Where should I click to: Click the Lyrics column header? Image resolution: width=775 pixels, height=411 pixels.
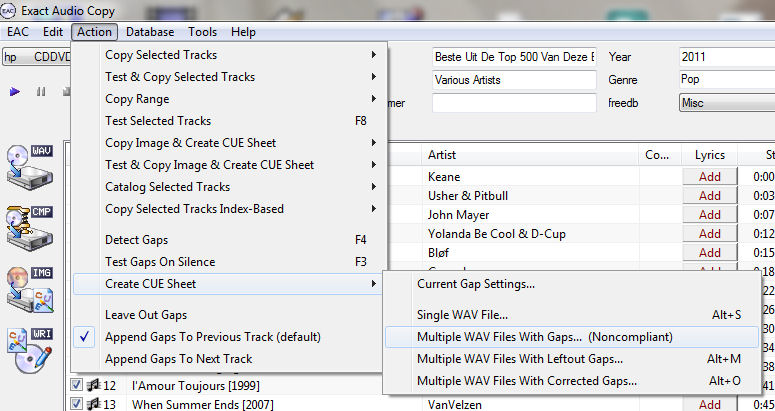tap(709, 155)
